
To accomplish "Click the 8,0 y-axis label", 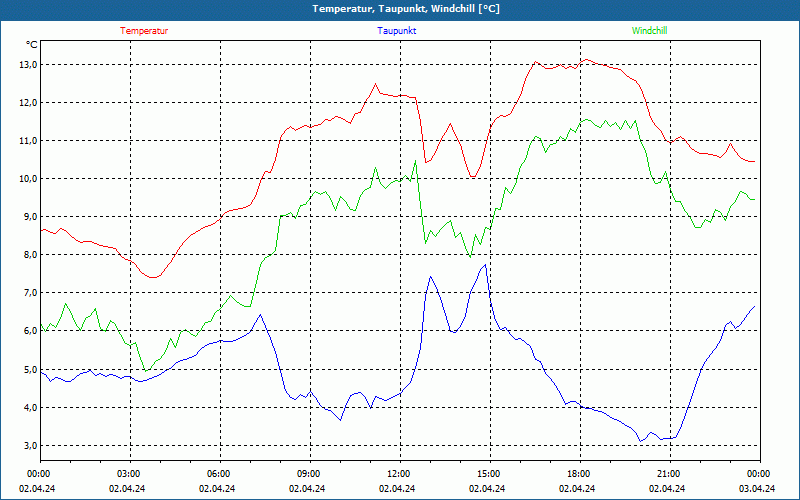I will [30, 255].
